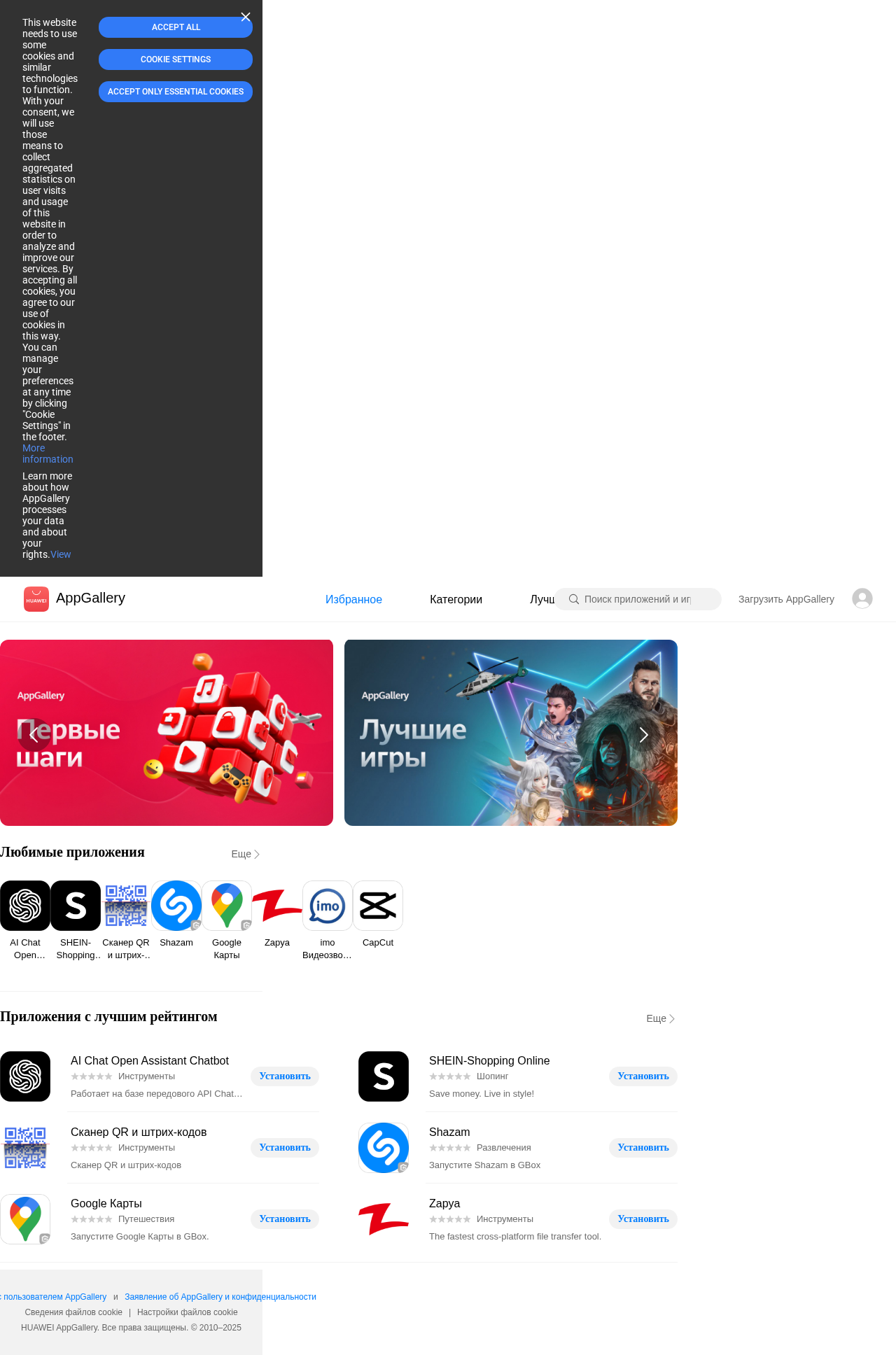
Task: Install Google Карты via Установить
Action: 285,1219
